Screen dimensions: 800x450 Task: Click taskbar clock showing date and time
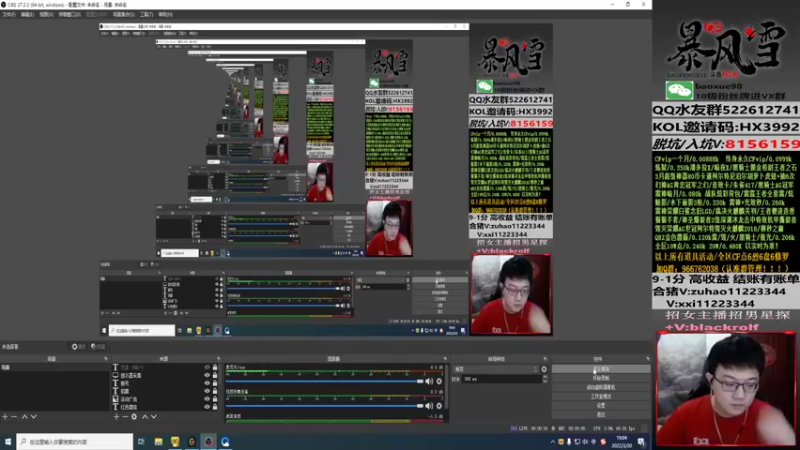pyautogui.click(x=621, y=442)
